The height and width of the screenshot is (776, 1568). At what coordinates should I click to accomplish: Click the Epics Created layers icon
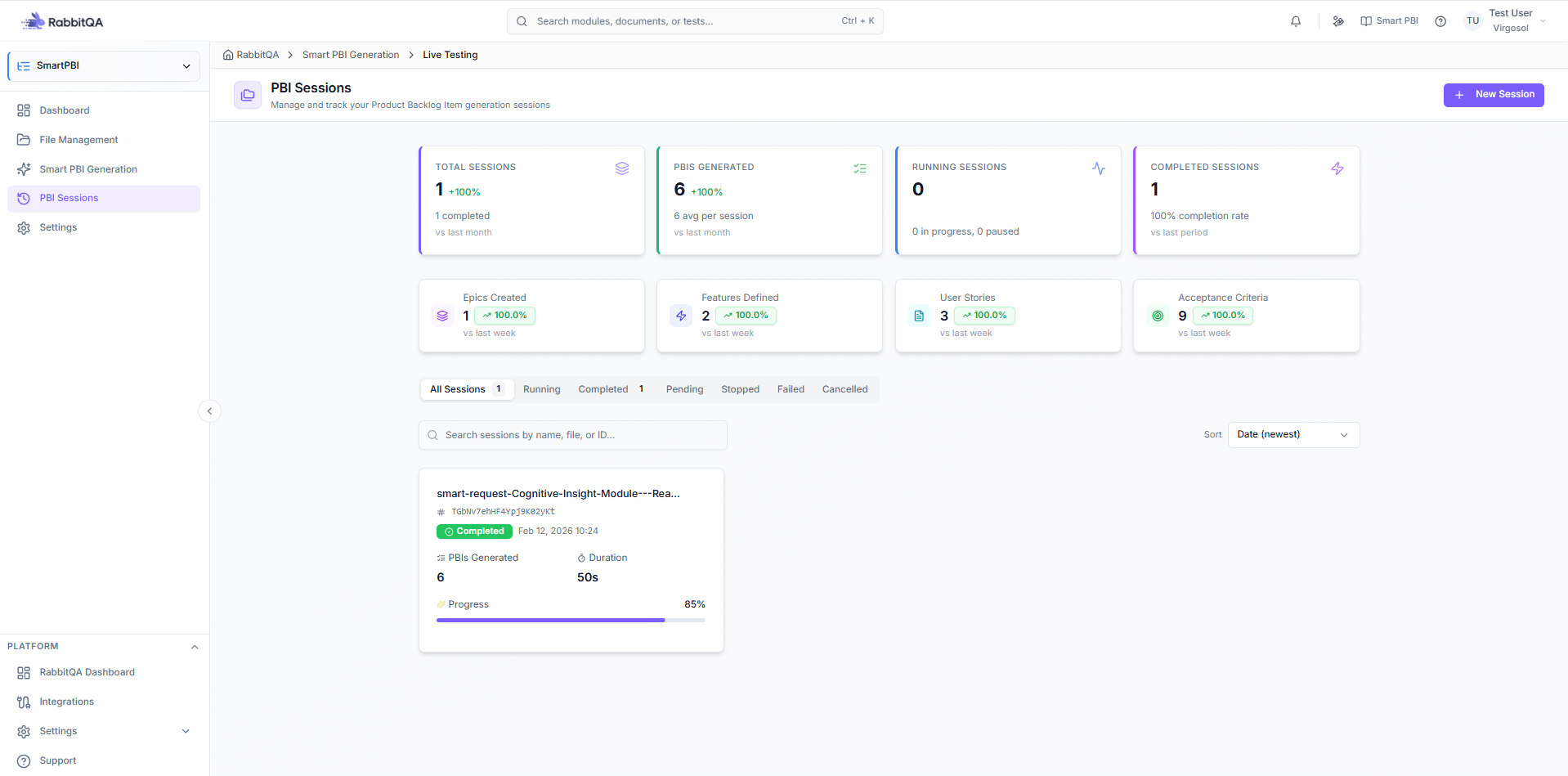pyautogui.click(x=442, y=316)
